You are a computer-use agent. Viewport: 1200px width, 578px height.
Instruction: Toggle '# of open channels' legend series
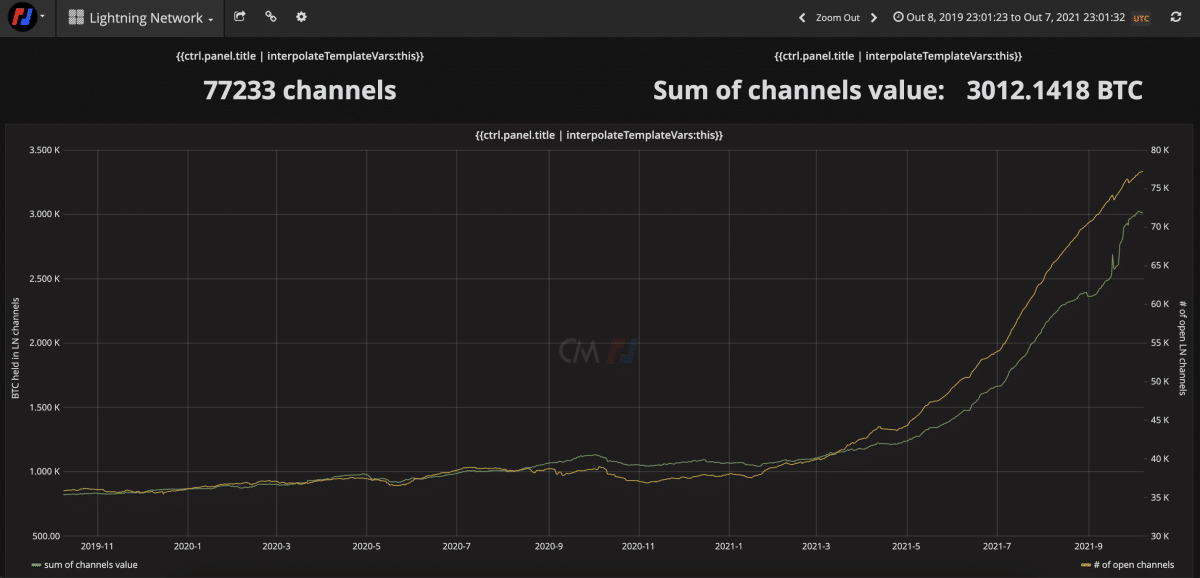coord(1127,565)
